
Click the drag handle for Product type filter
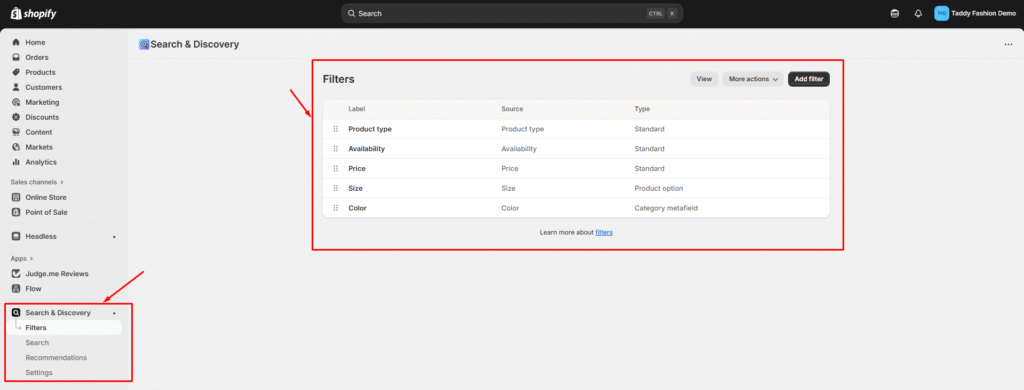click(x=336, y=129)
